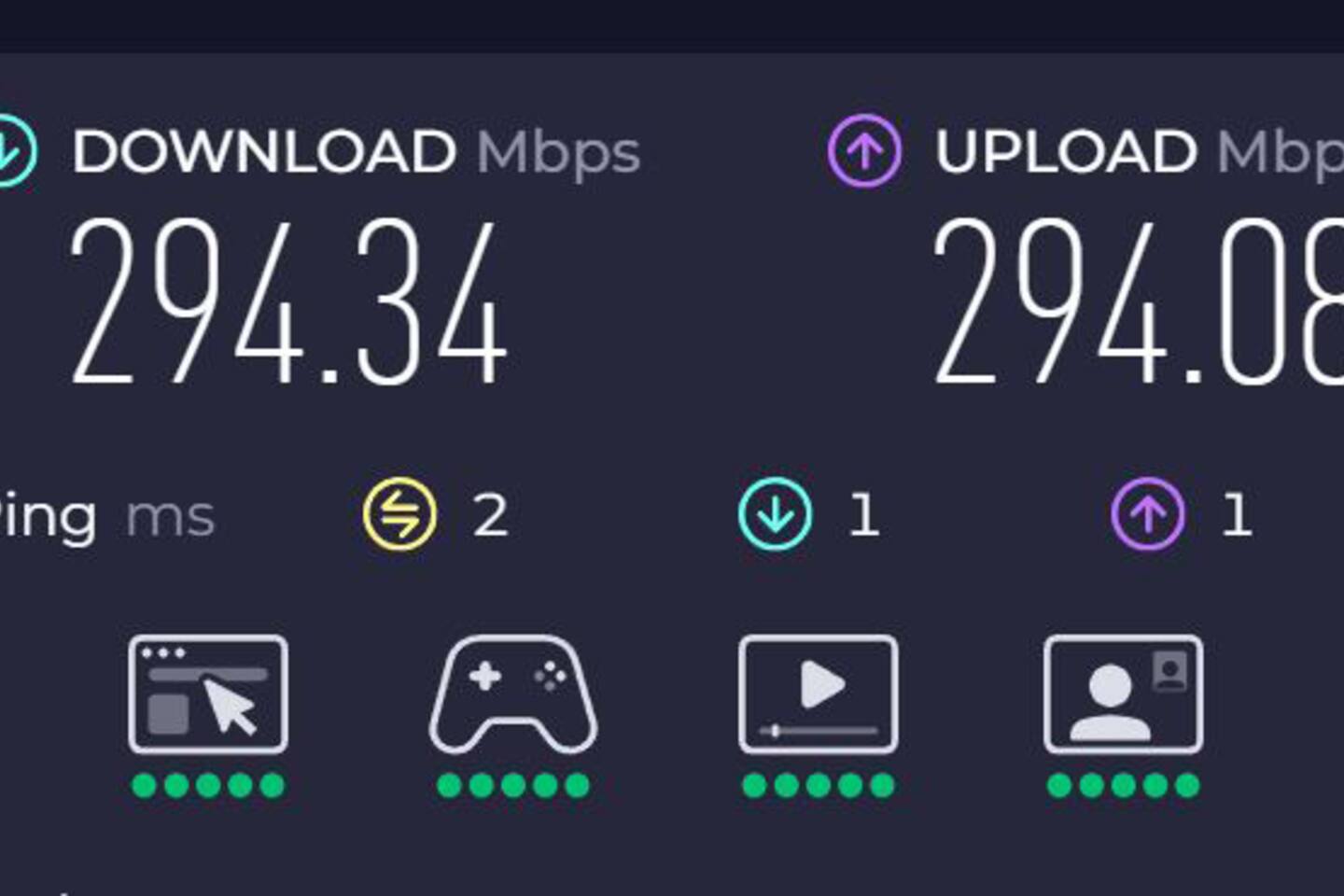Screen dimensions: 1344x896
Task: Select the purple upload latency ping icon
Action: pos(1148,514)
